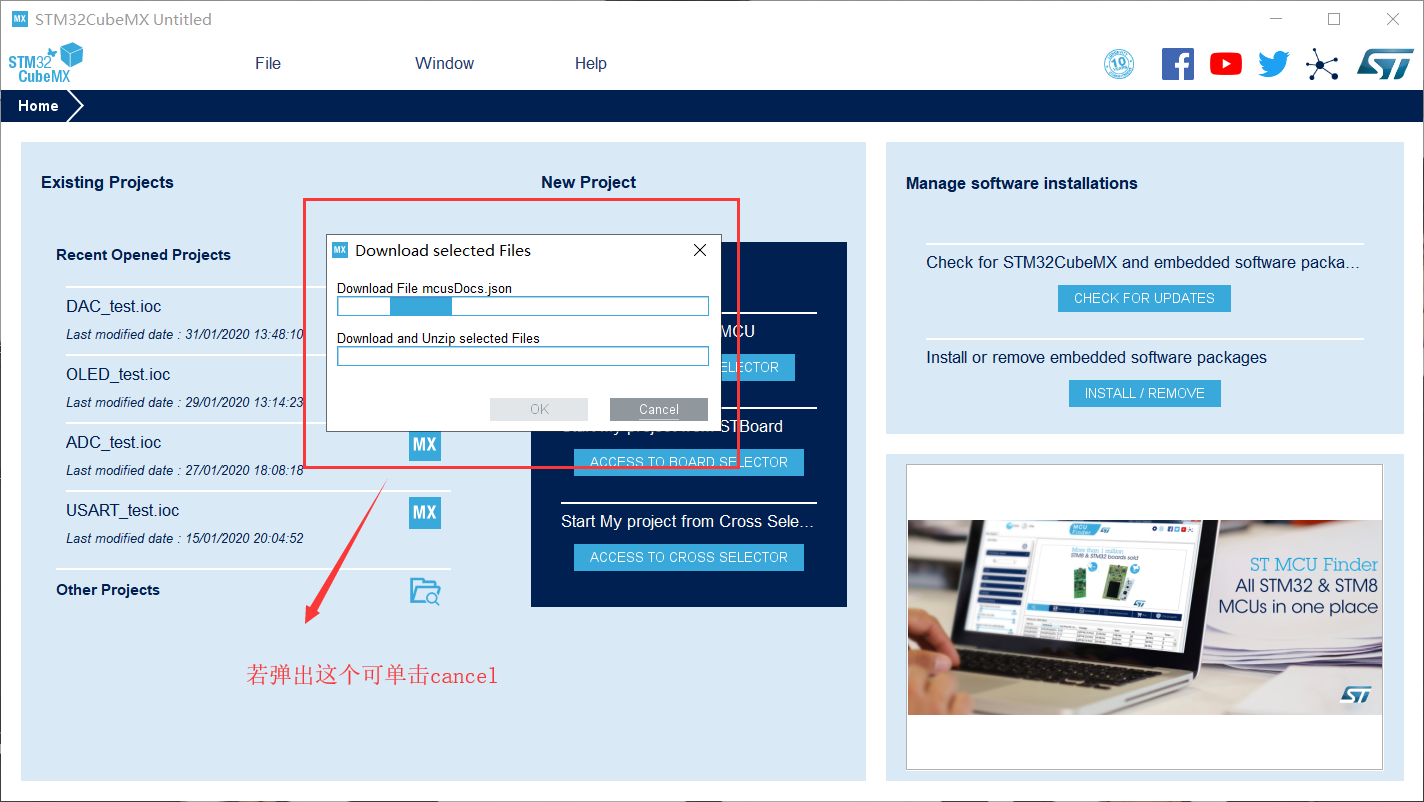The image size is (1424, 802).
Task: Click ACCESS TO CROSS SELECTOR button
Action: click(689, 557)
